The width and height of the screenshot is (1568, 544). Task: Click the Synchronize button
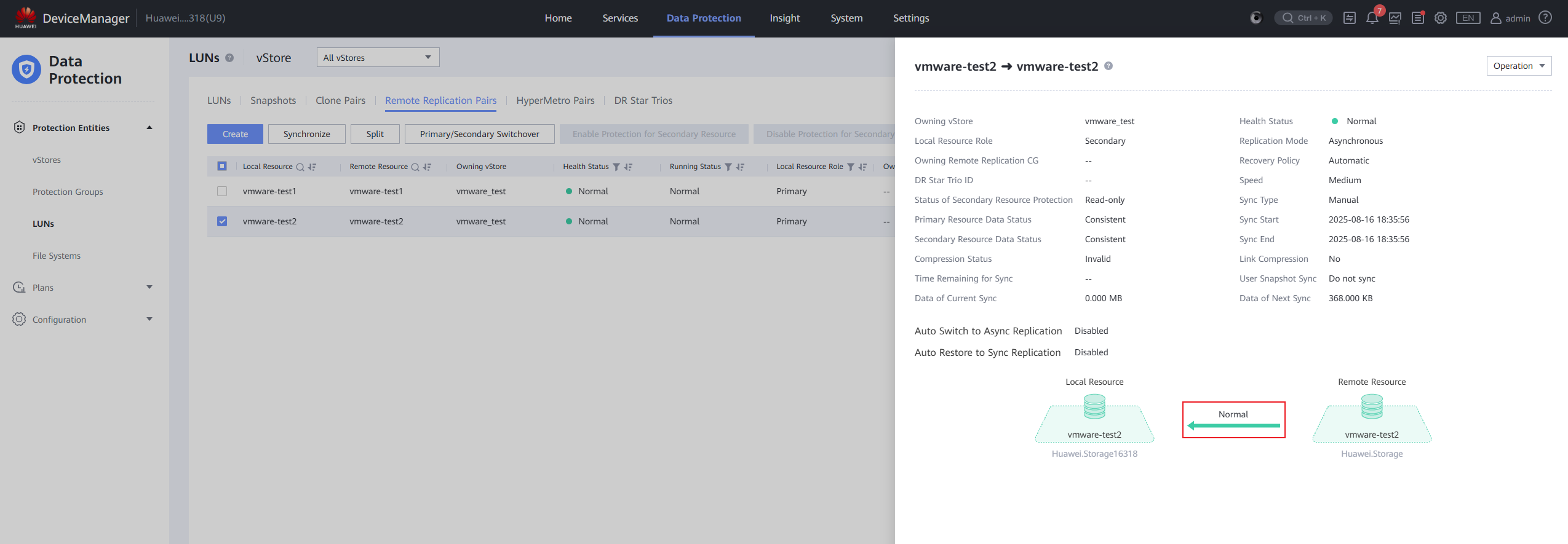point(306,134)
